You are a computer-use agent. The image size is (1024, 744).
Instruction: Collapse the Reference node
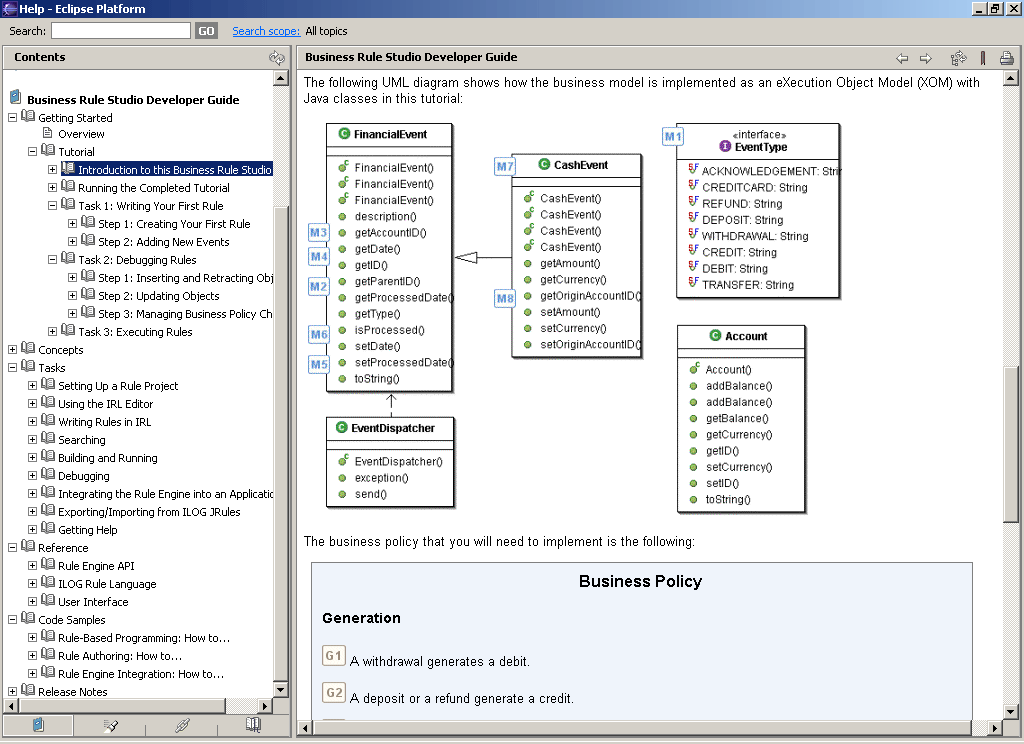(12, 547)
